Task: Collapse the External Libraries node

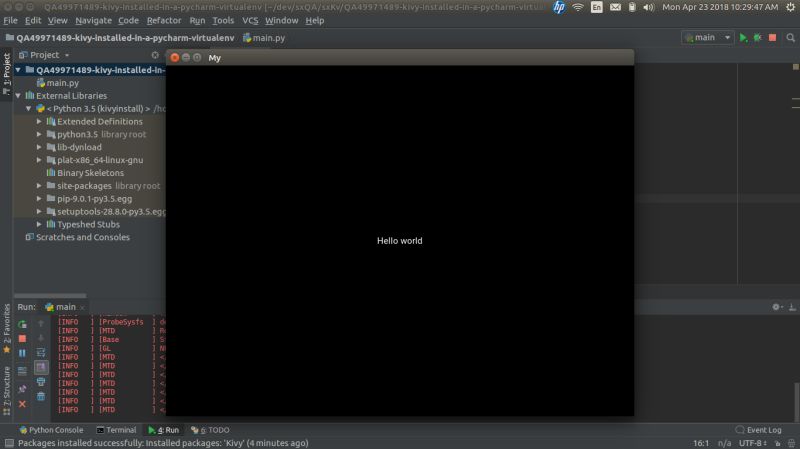Action: pyautogui.click(x=18, y=95)
